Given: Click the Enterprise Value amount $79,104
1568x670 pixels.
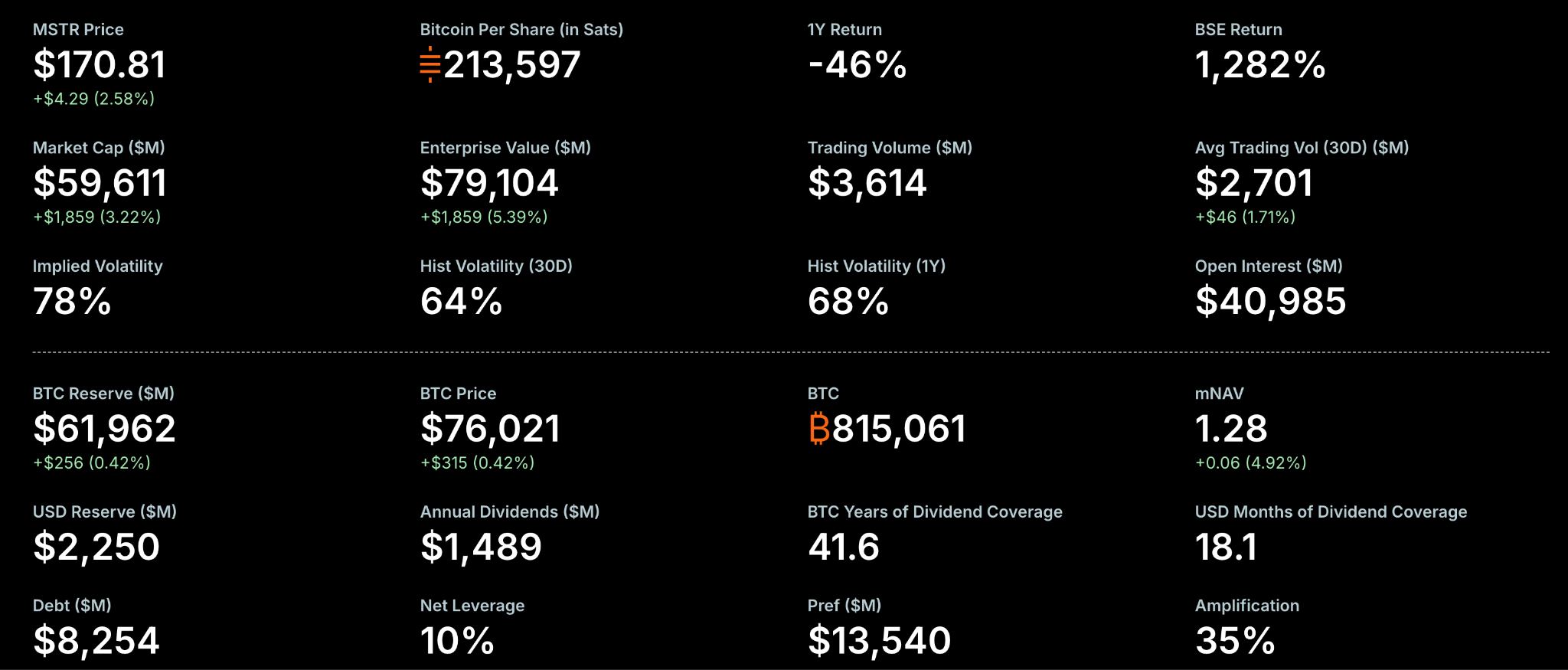Looking at the screenshot, I should point(489,183).
